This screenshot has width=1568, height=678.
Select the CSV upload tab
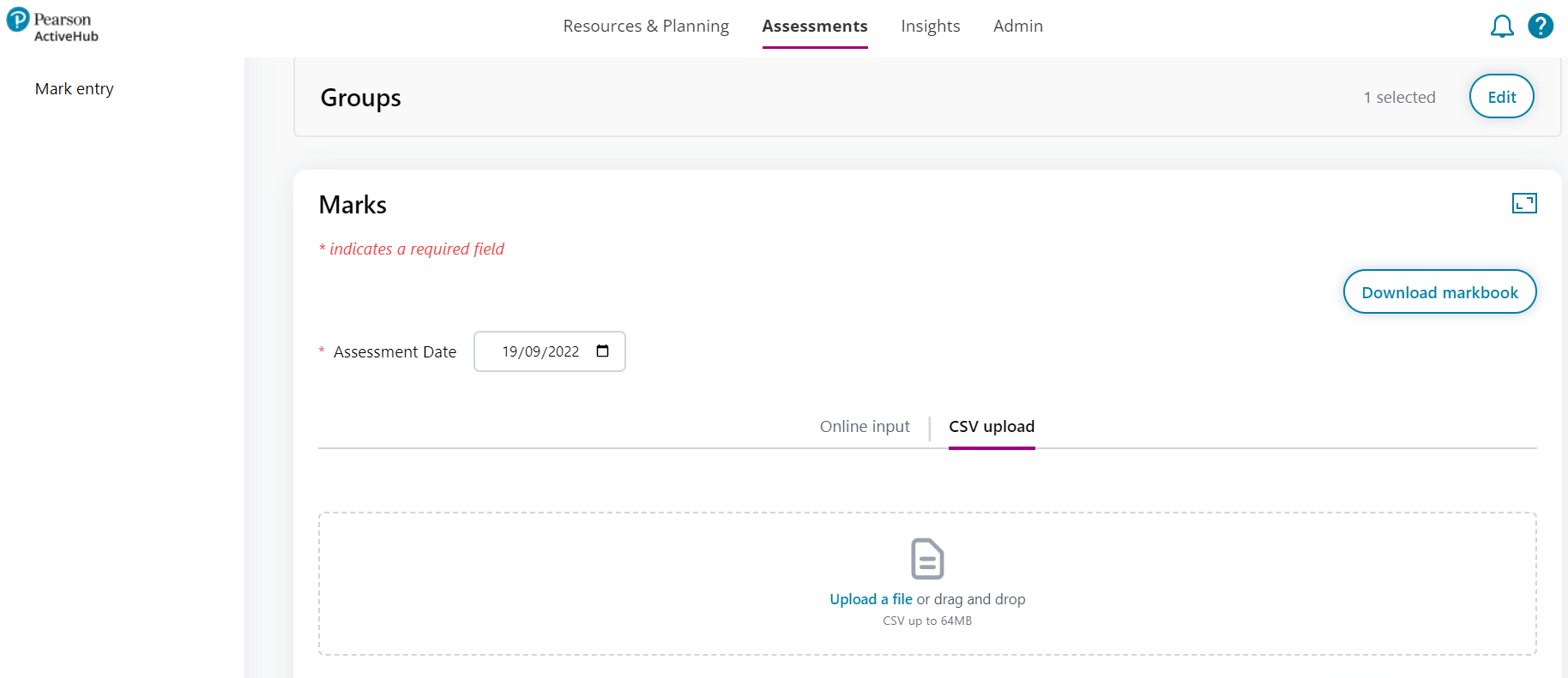coord(992,427)
